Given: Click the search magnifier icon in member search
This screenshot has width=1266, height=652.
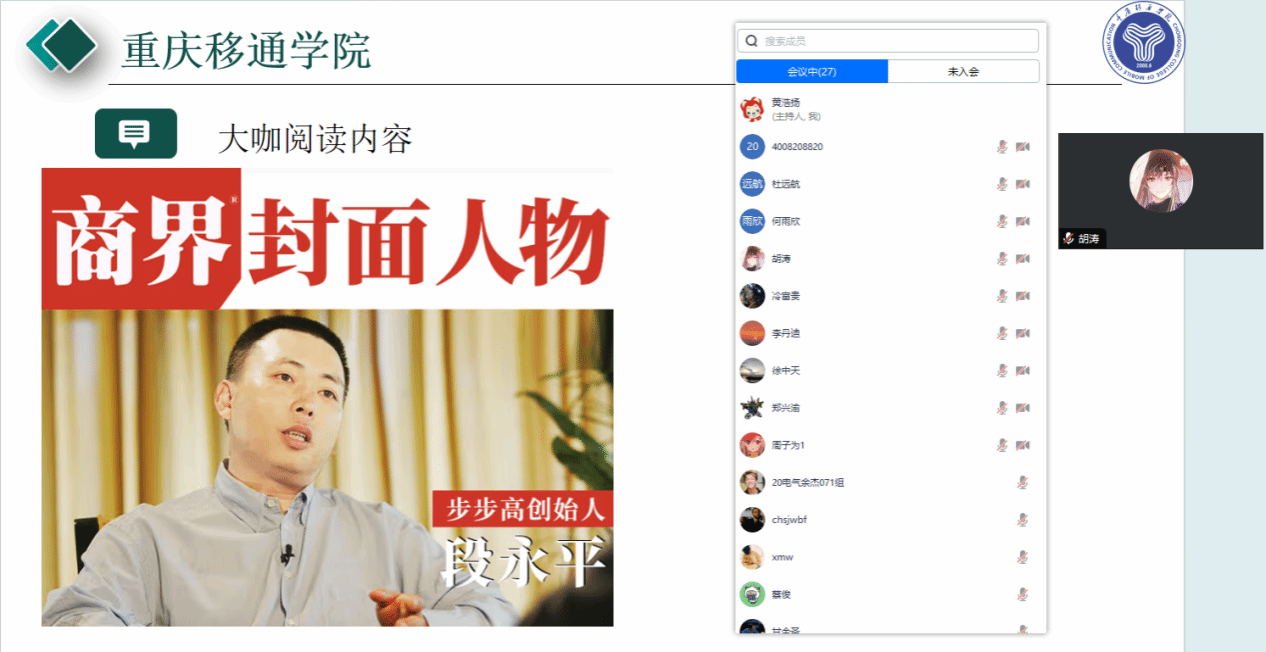Looking at the screenshot, I should click(750, 41).
